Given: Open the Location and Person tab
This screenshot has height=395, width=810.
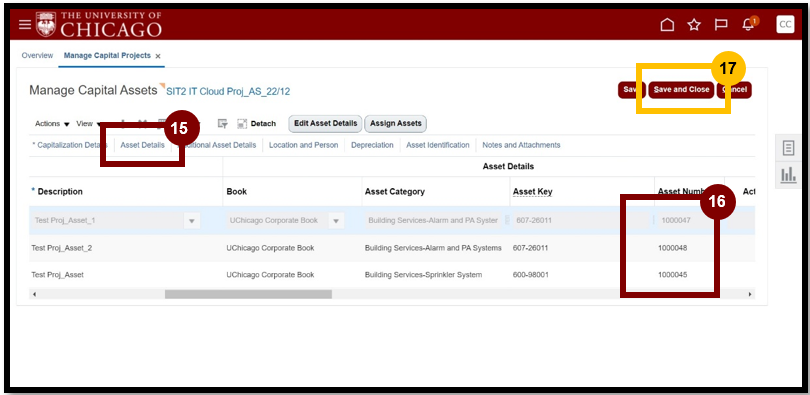Looking at the screenshot, I should coord(303,145).
